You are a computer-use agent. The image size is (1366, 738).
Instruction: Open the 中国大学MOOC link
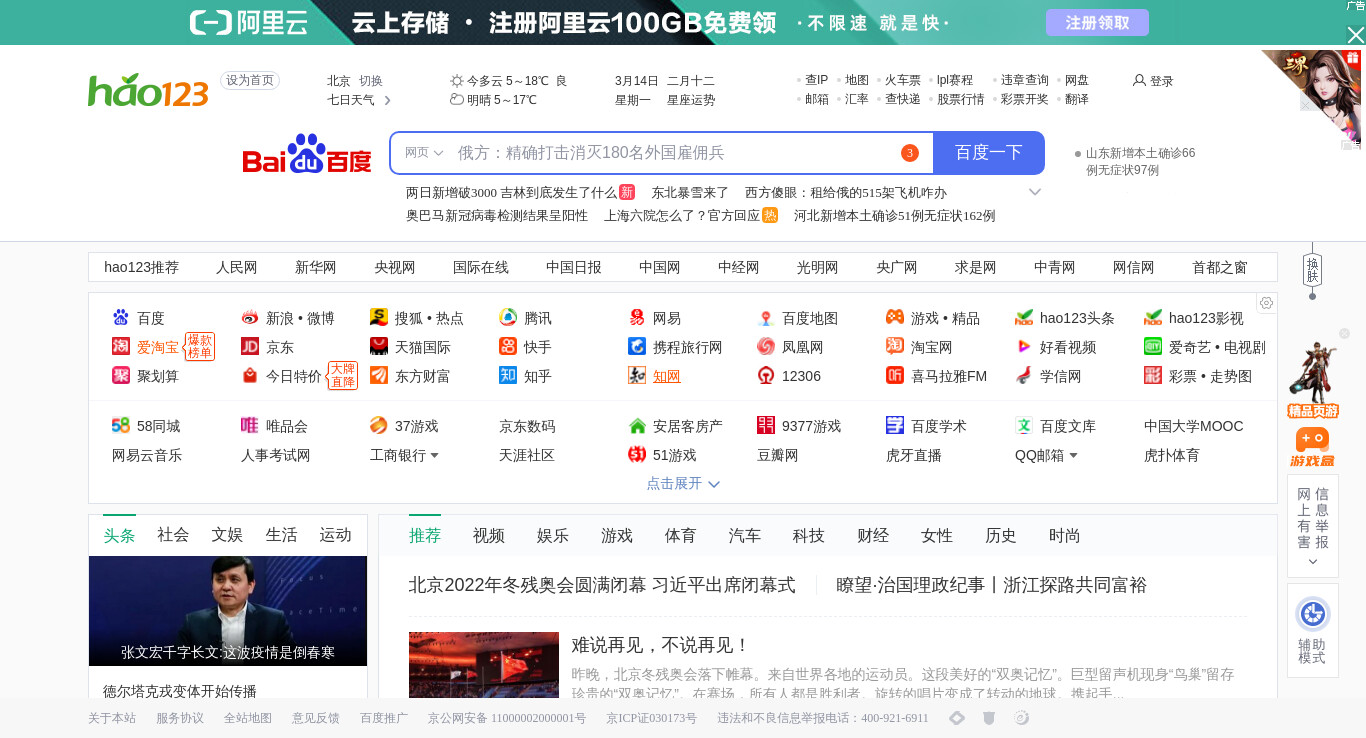click(x=1194, y=426)
